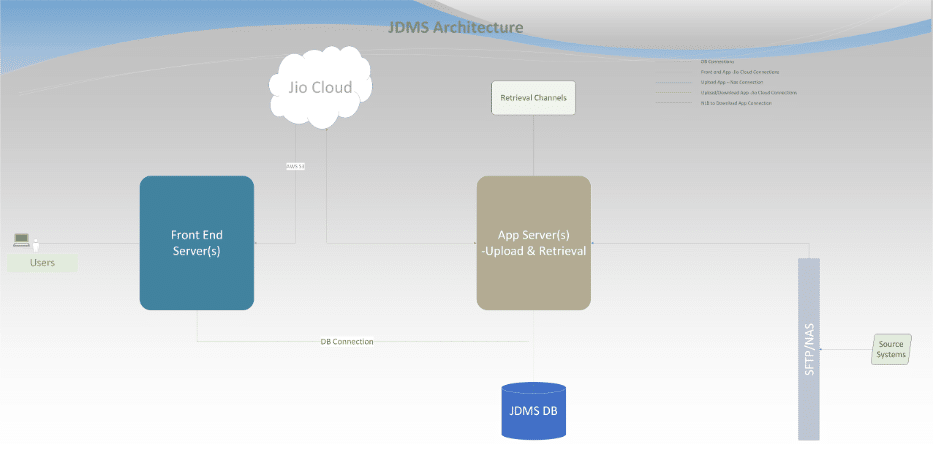934x462 pixels.
Task: Click legend entry Upload/Download App -Jio Cloud Connections
Action: (749, 93)
